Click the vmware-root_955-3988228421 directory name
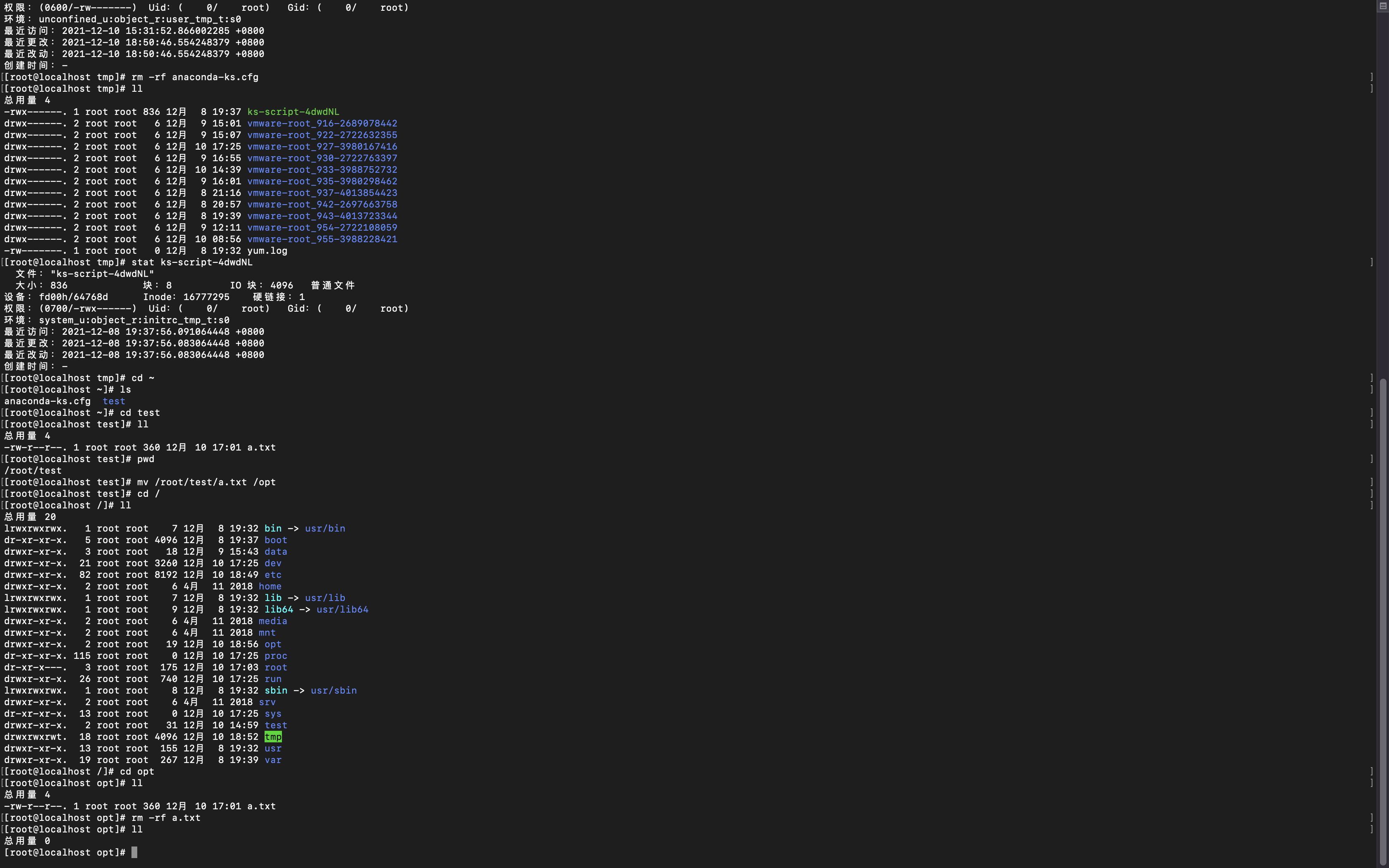 (322, 239)
